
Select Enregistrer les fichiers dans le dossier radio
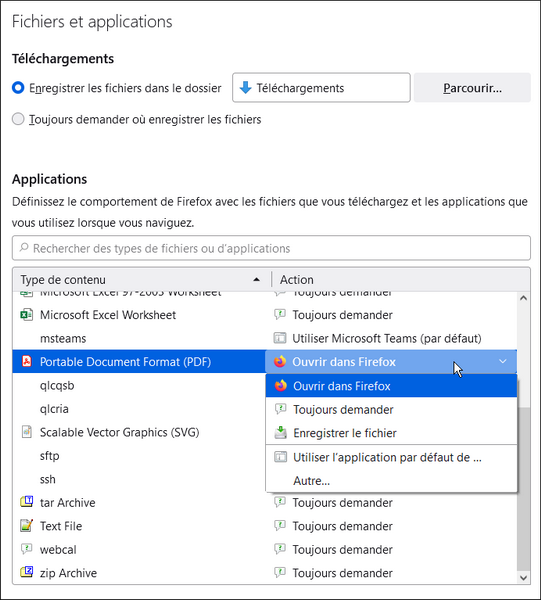[18, 88]
